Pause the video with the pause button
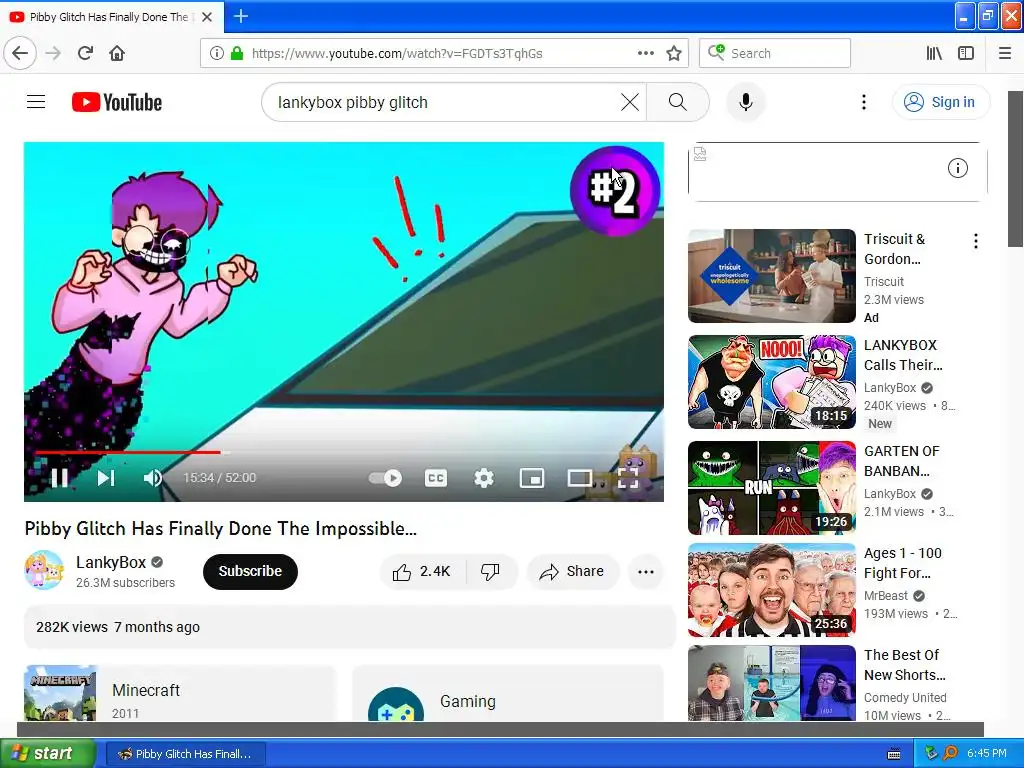This screenshot has height=768, width=1024. [x=60, y=478]
